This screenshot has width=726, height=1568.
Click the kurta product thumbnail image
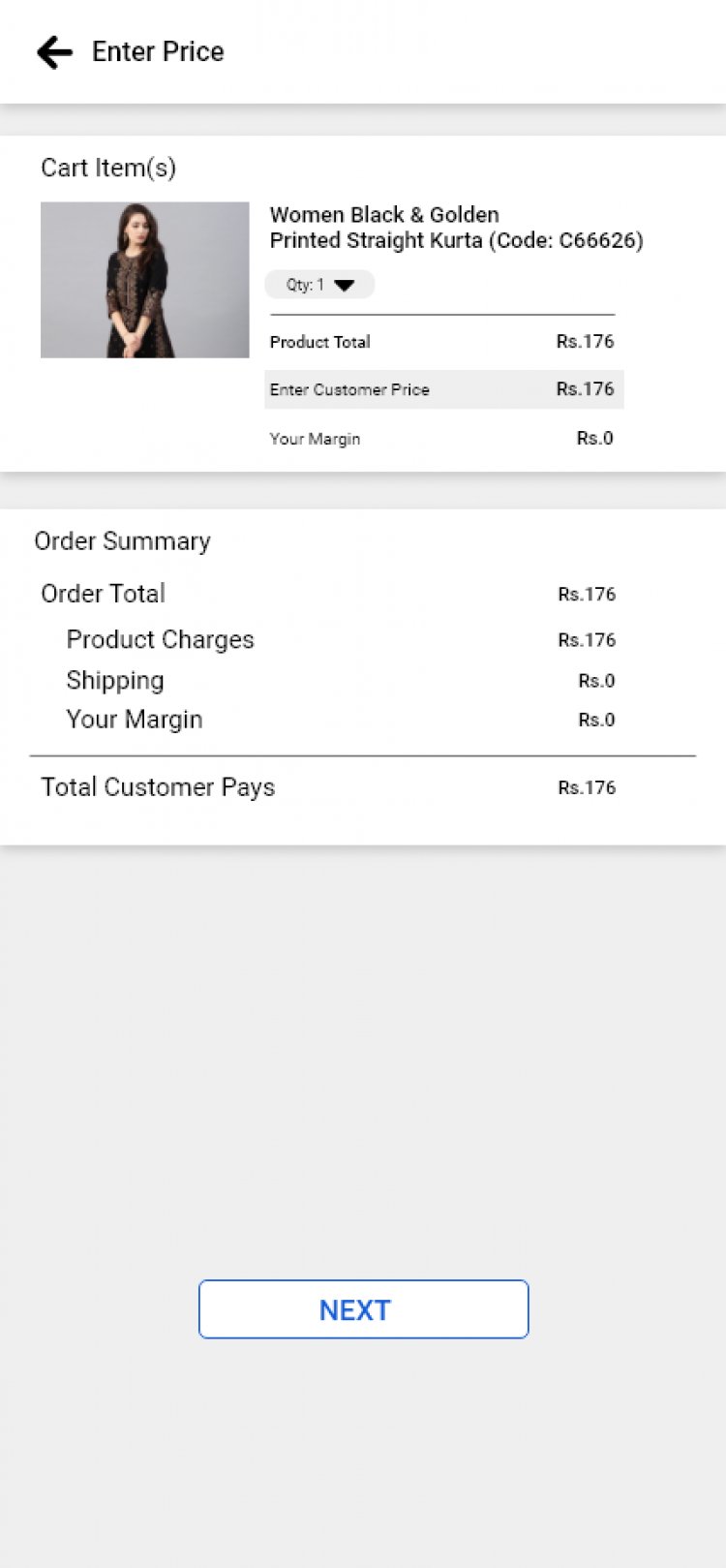[144, 280]
